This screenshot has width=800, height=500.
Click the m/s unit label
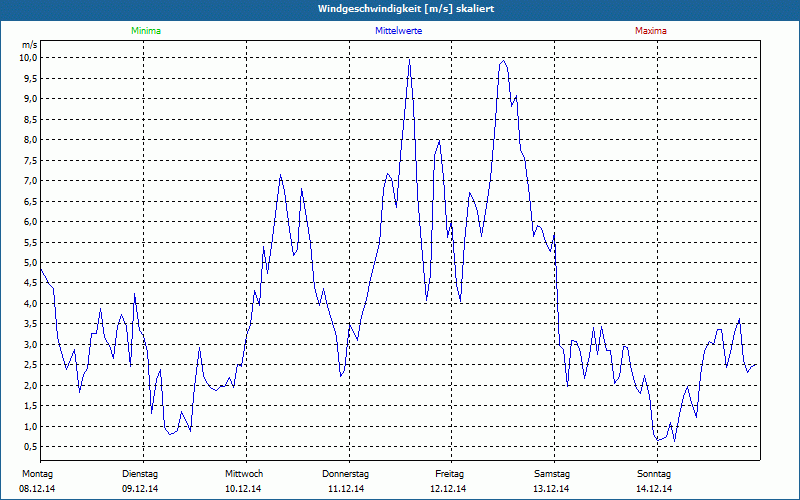click(x=30, y=45)
